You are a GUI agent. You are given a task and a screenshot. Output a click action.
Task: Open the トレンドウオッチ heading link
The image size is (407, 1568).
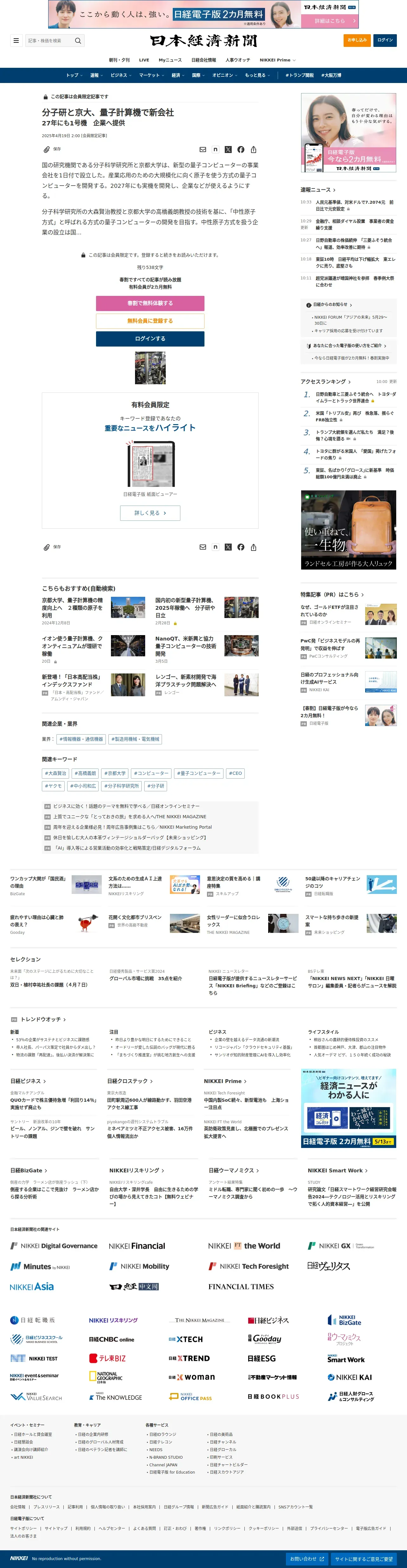[43, 1019]
